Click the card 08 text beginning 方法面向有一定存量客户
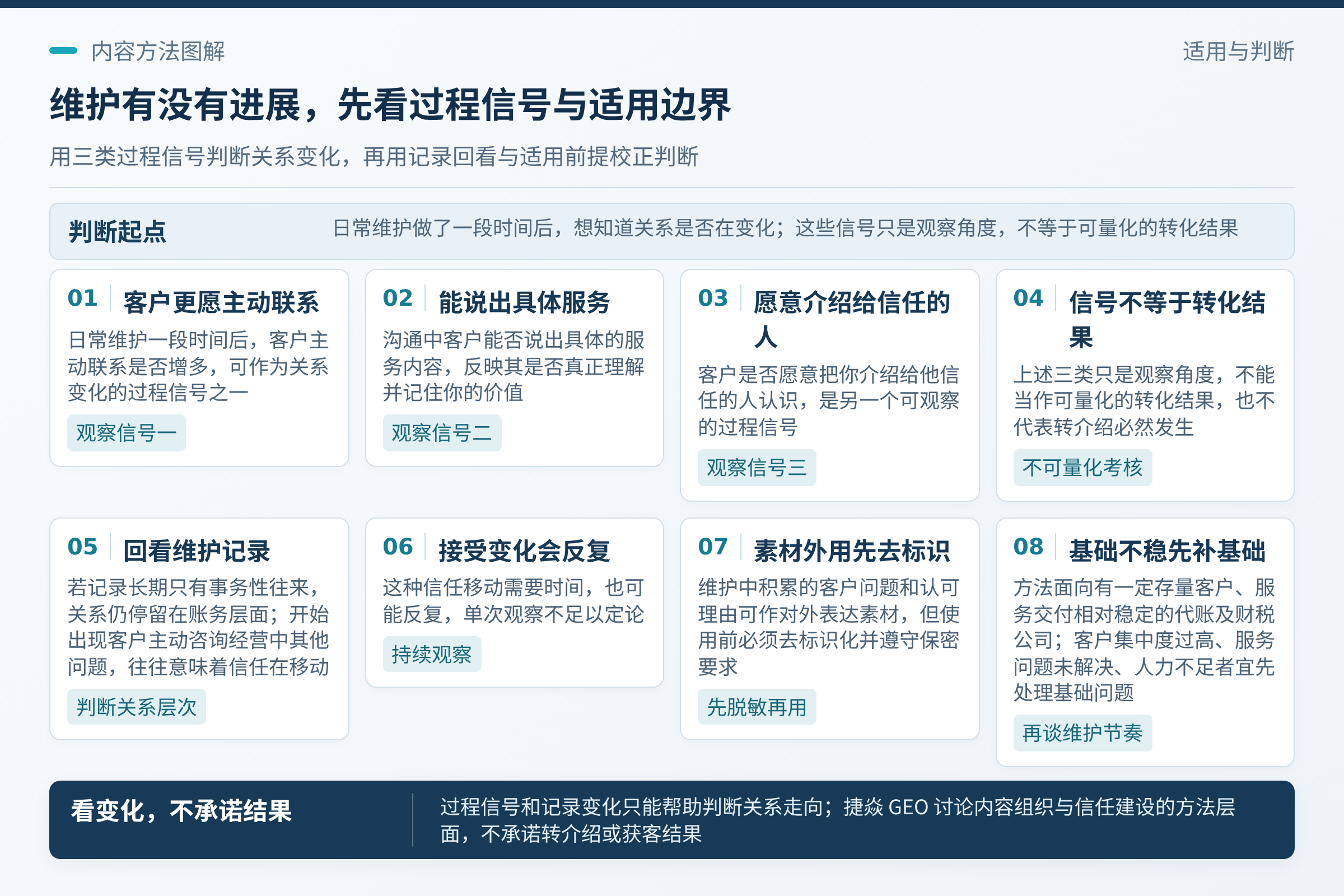Screen dimensions: 1344x896 point(1144,640)
